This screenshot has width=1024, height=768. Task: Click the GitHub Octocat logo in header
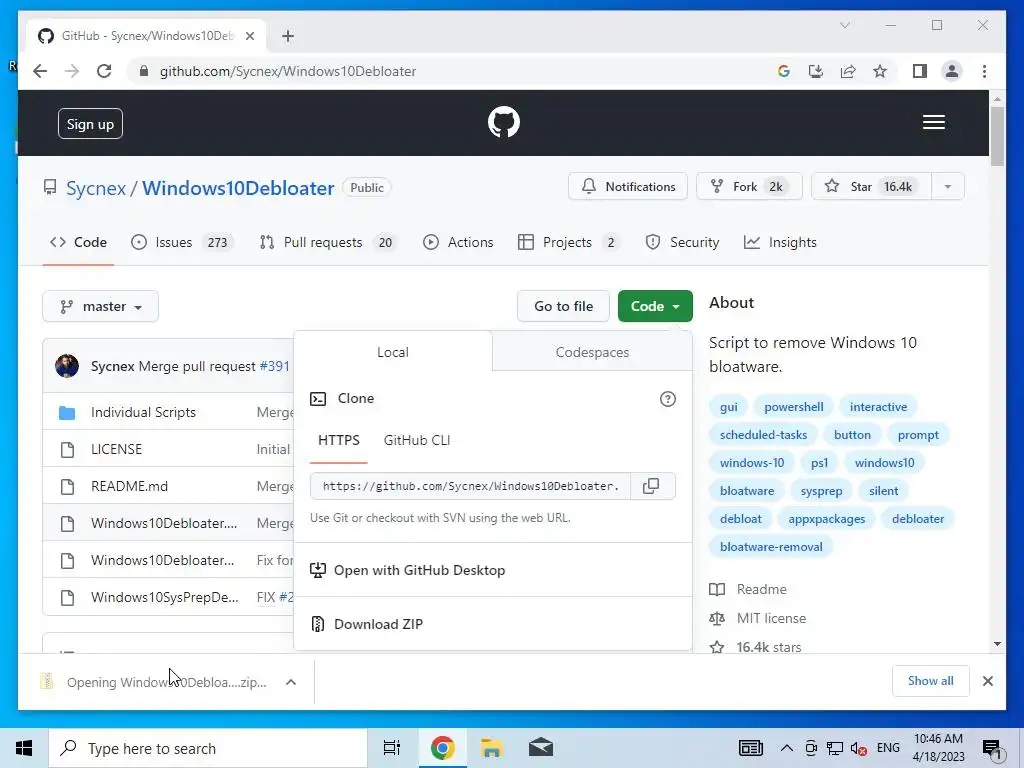(x=504, y=122)
